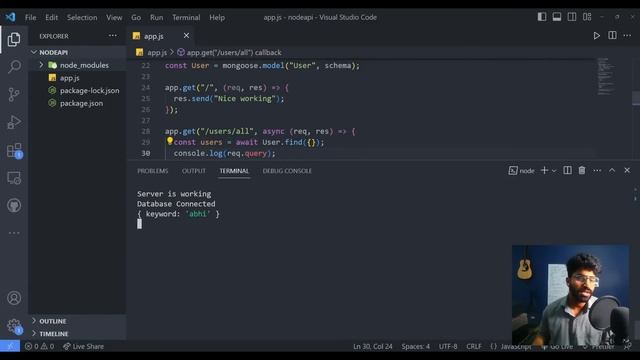Image resolution: width=640 pixels, height=360 pixels.
Task: Toggle primary side bar visibility
Action: click(x=542, y=17)
